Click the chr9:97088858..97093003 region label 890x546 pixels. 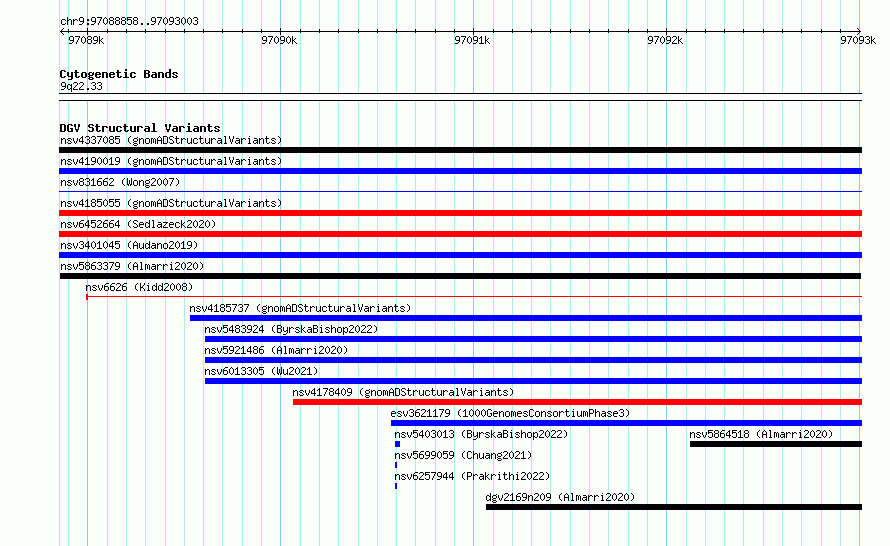(129, 21)
